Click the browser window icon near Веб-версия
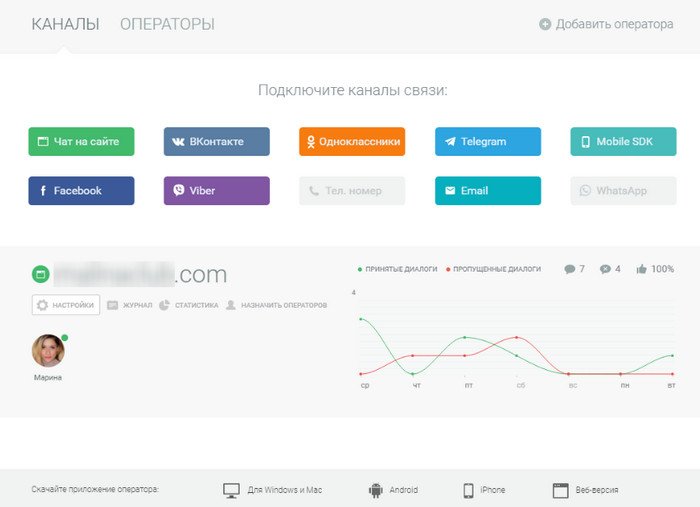This screenshot has height=507, width=700. [x=561, y=490]
